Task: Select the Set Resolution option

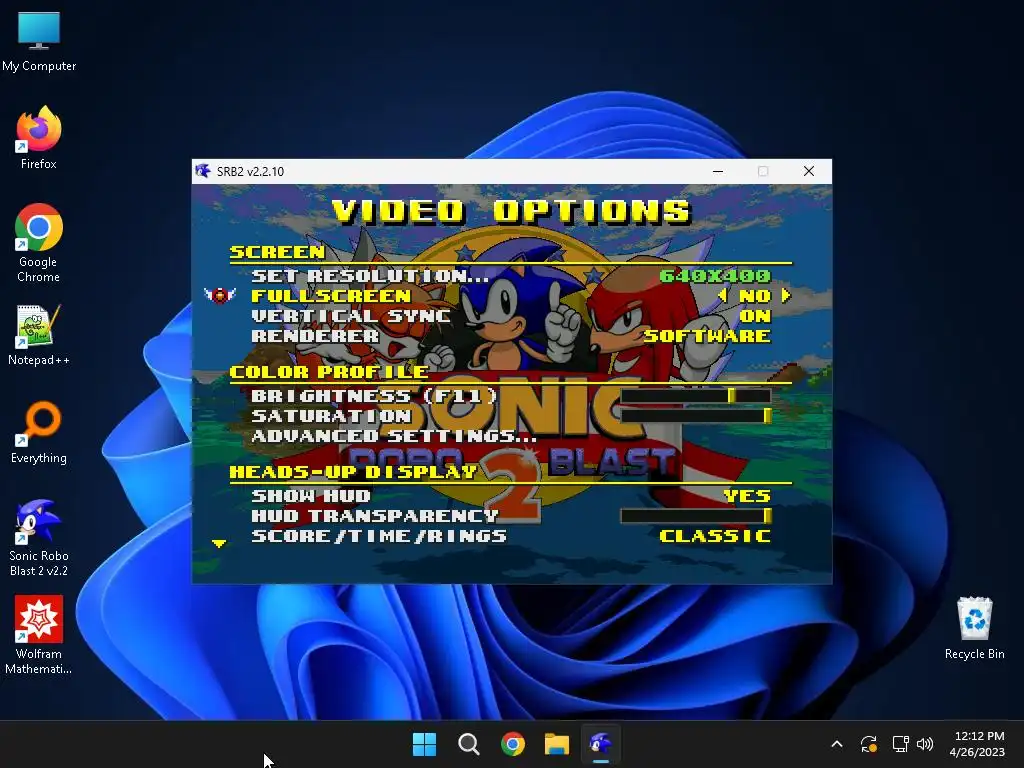Action: [370, 276]
